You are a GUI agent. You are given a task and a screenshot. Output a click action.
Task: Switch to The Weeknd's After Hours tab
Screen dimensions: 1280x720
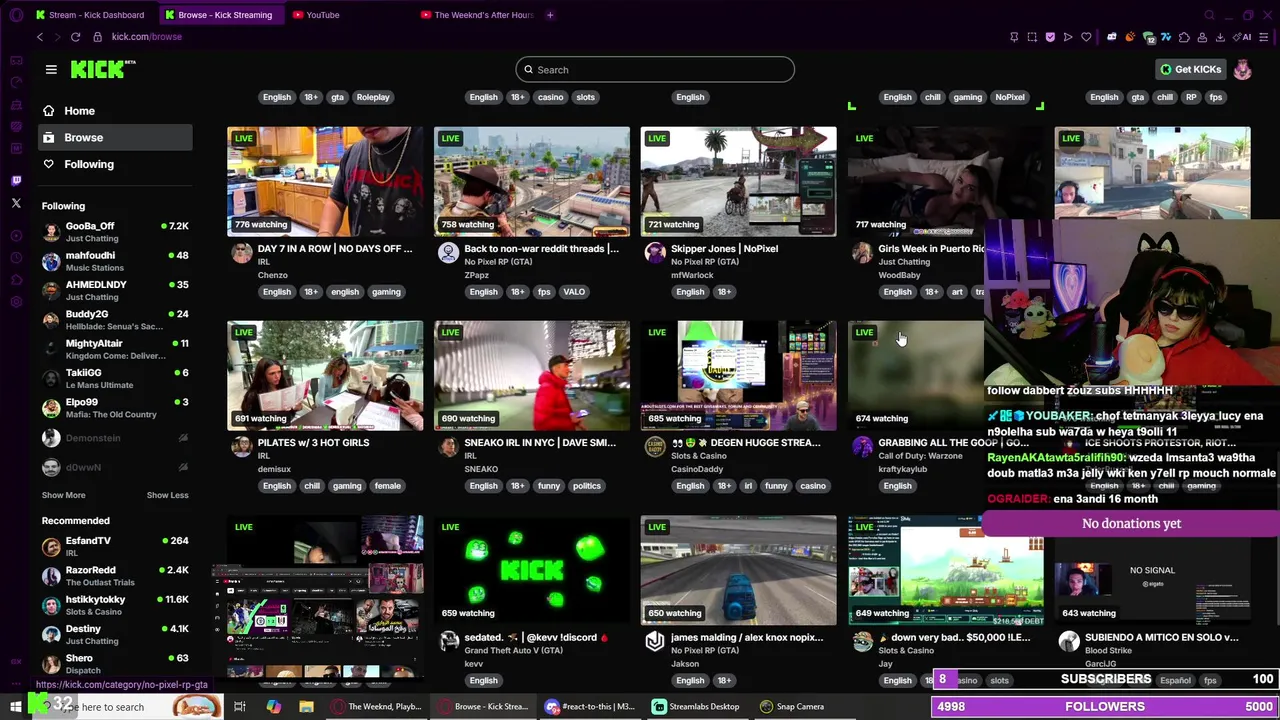click(478, 15)
